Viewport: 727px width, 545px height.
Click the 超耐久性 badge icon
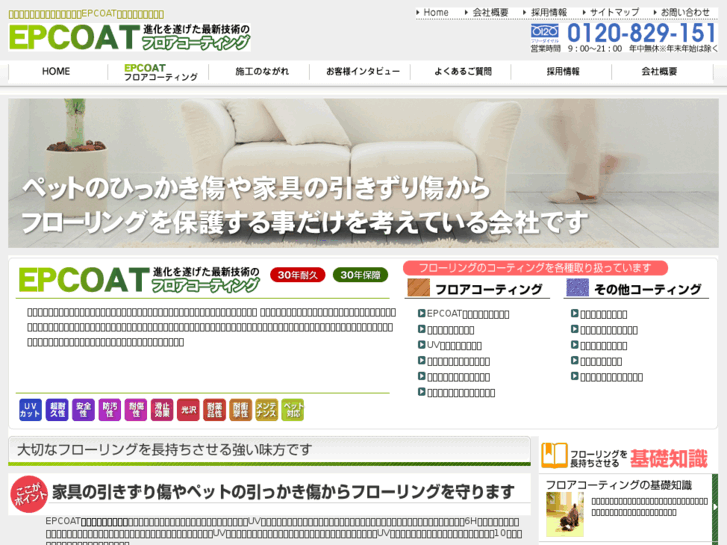point(57,410)
